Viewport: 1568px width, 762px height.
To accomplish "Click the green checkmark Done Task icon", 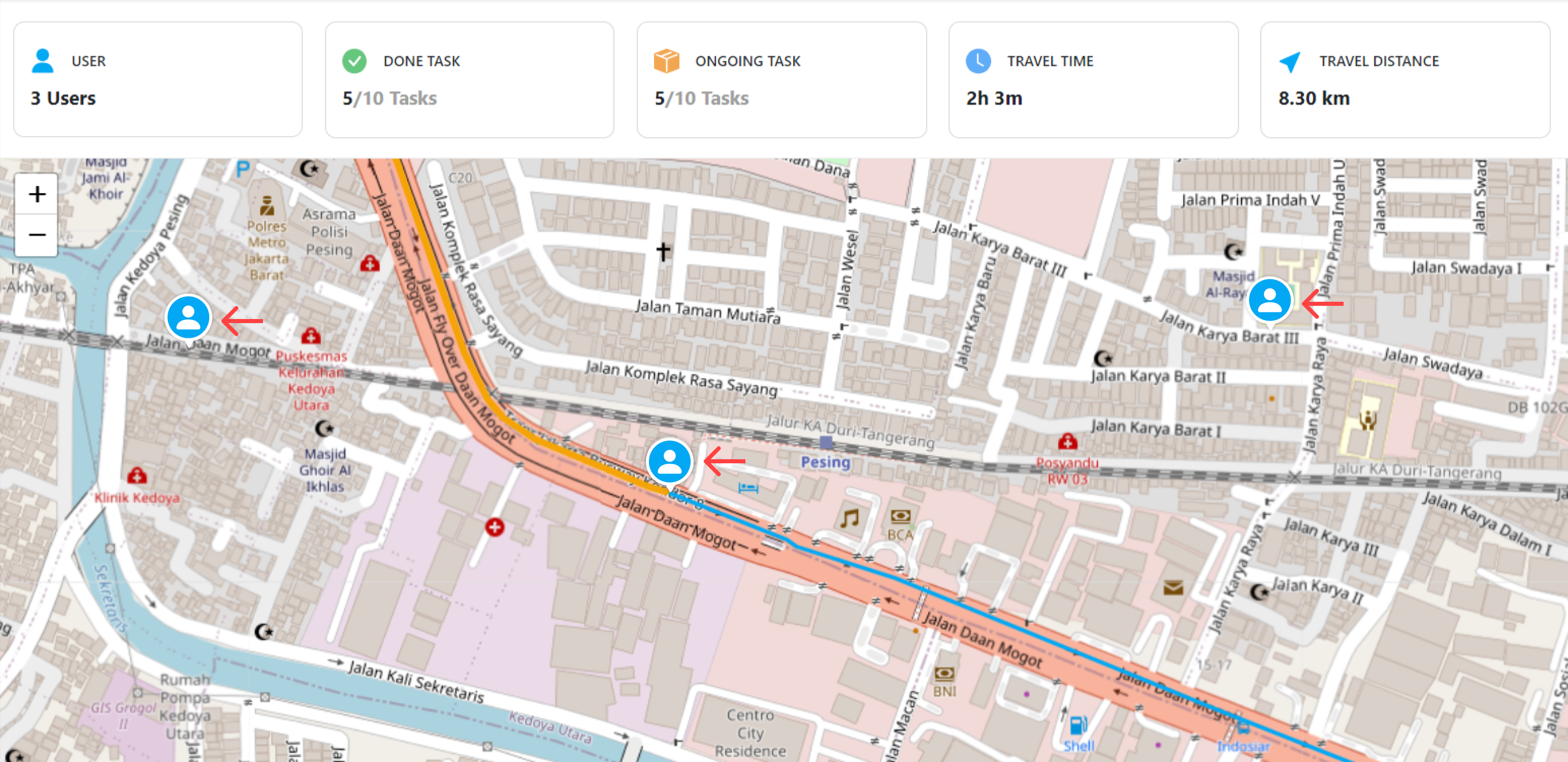I will [354, 61].
